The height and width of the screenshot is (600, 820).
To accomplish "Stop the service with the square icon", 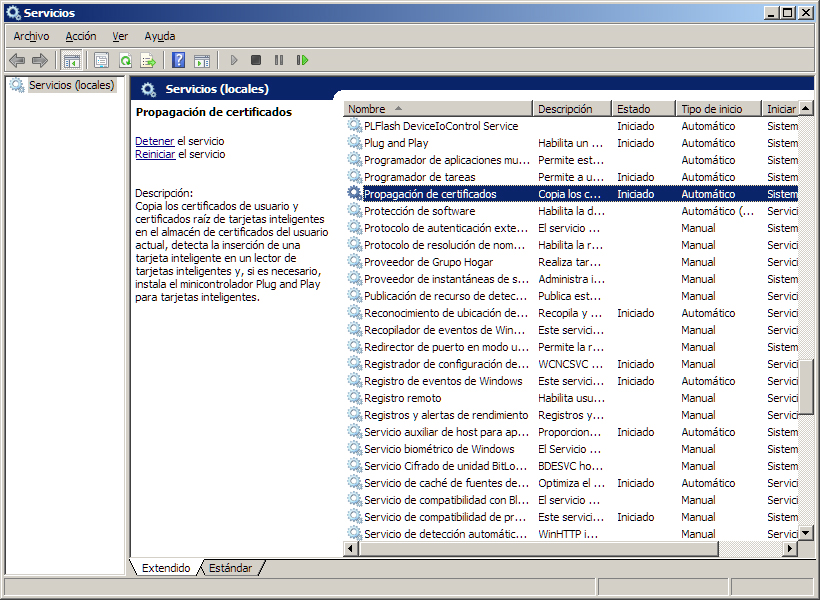I will tap(256, 61).
